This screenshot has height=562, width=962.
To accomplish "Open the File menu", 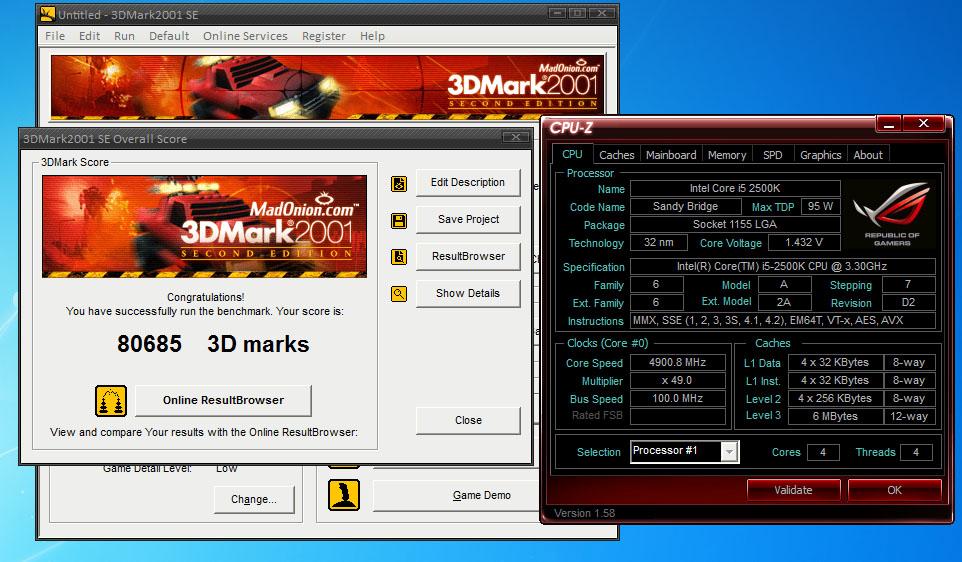I will pyautogui.click(x=55, y=36).
